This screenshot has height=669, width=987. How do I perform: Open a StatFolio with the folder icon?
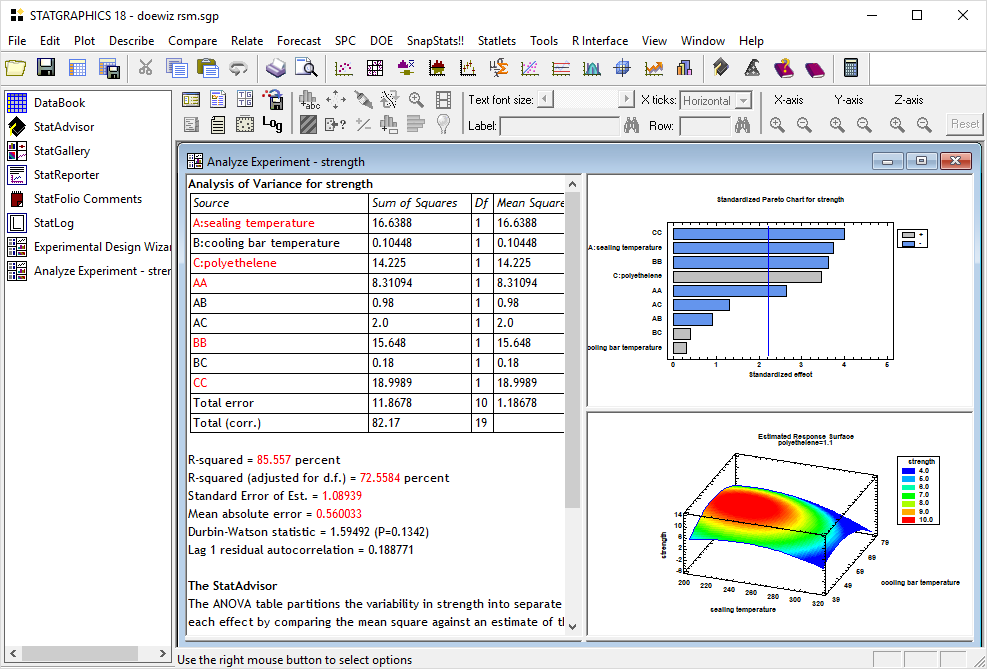click(16, 68)
